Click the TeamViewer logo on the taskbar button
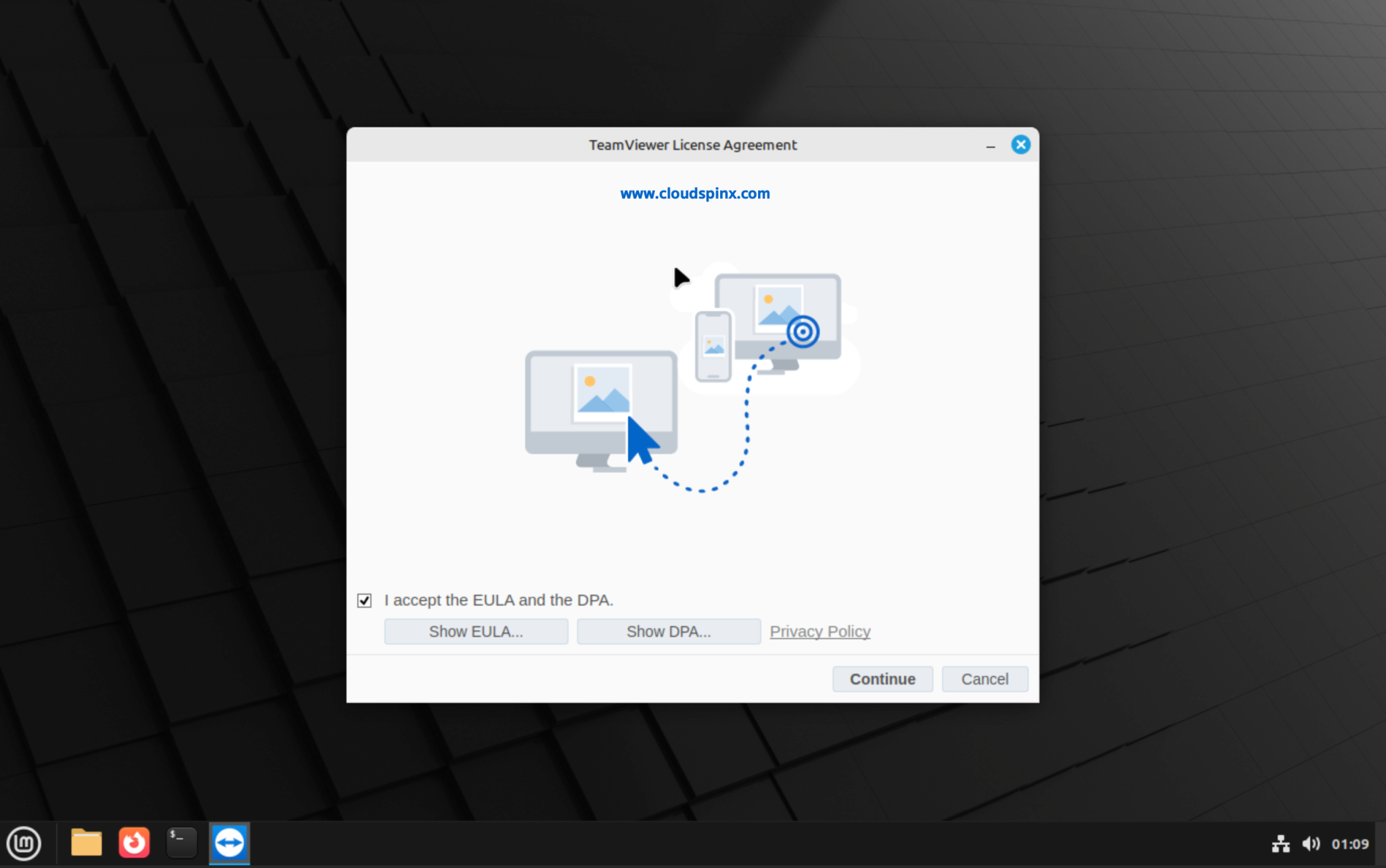The width and height of the screenshot is (1386, 868). coord(229,842)
